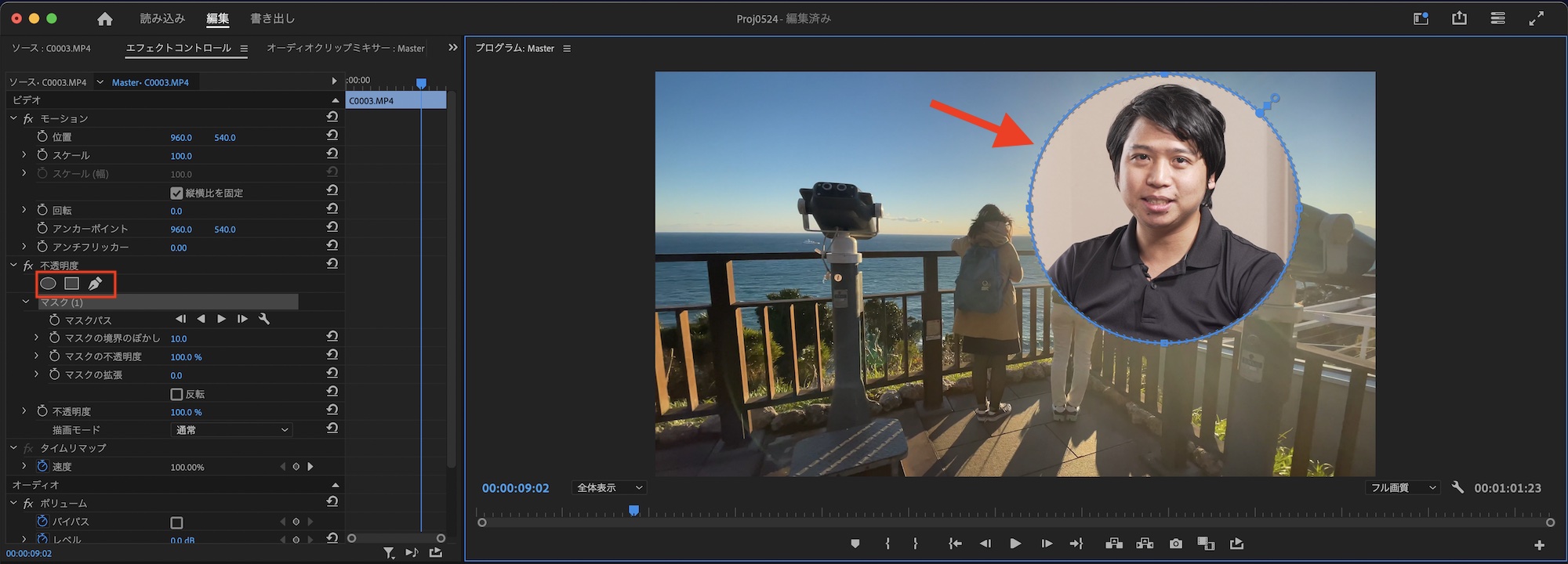The width and height of the screenshot is (1568, 564).
Task: Open the オーディオクリップミキサー panel tab
Action: coord(345,48)
